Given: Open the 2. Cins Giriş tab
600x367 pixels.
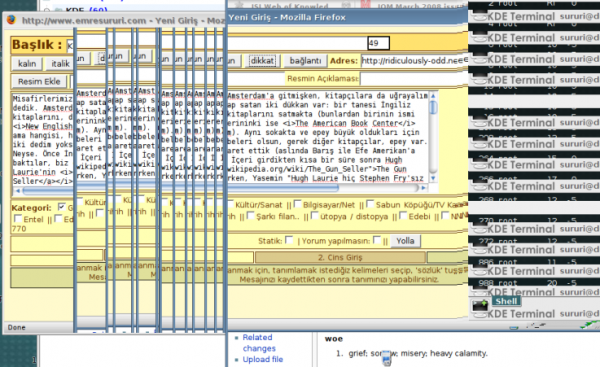Looking at the screenshot, I should pos(340,258).
